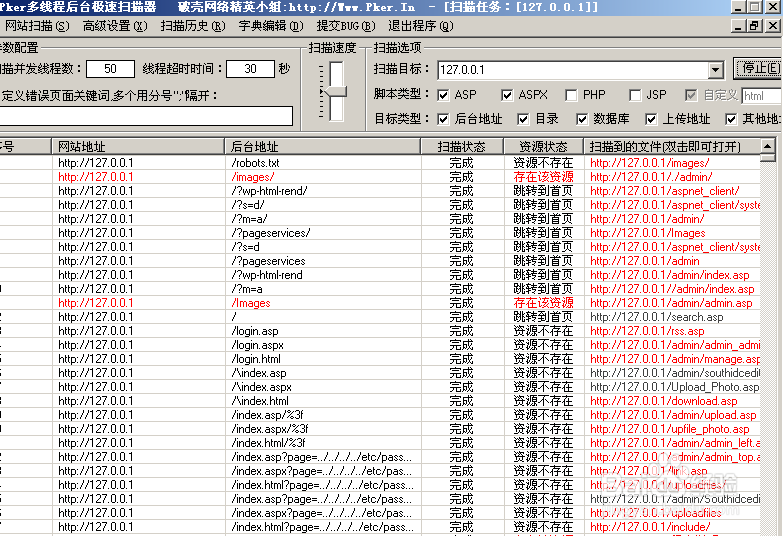Click the 后台地址 column header
This screenshot has width=783, height=536.
323,146
